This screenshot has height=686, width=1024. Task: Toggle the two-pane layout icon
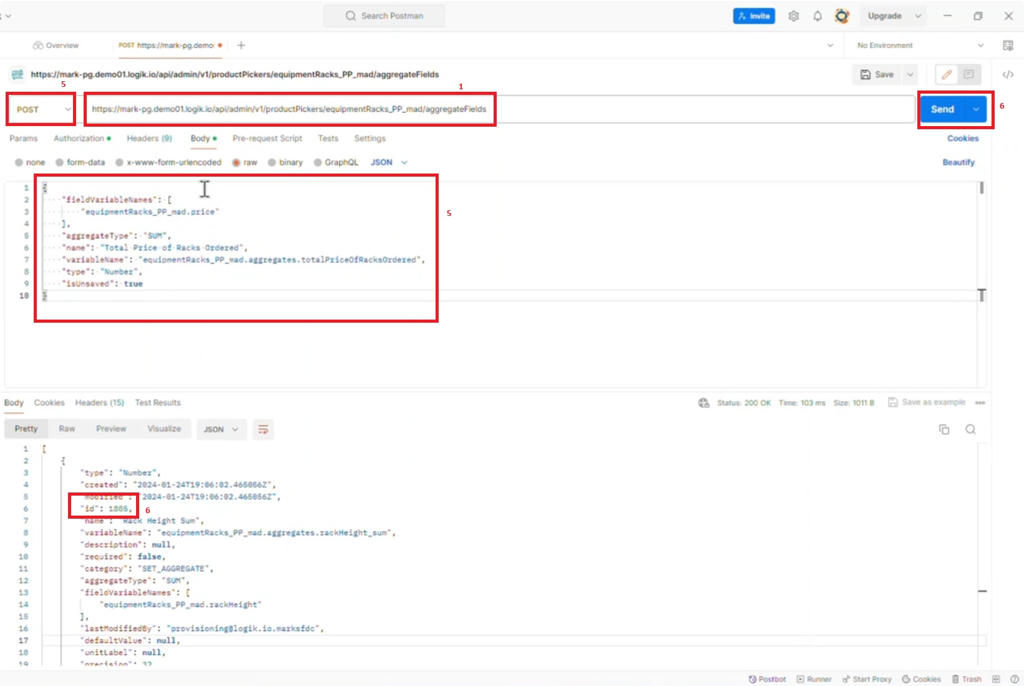(x=996, y=679)
